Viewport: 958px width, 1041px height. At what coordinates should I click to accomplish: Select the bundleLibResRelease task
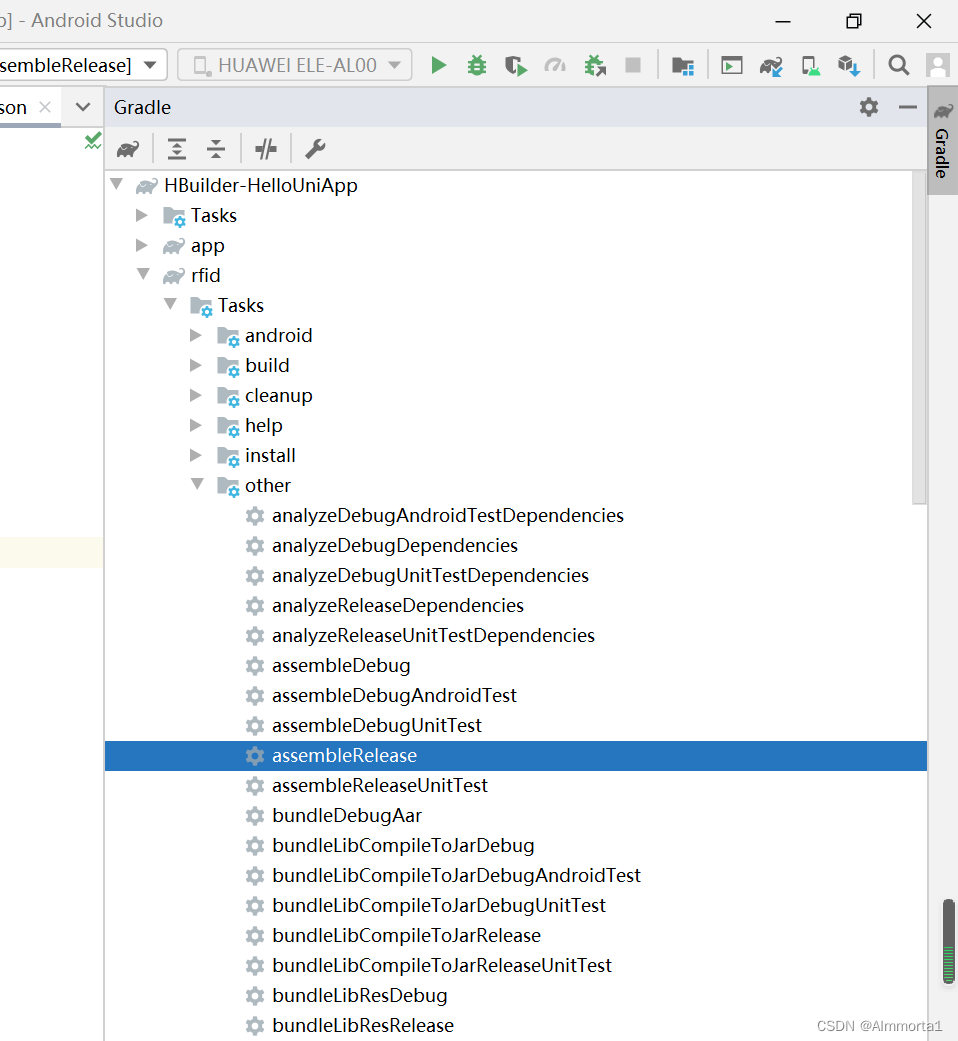click(x=363, y=1025)
